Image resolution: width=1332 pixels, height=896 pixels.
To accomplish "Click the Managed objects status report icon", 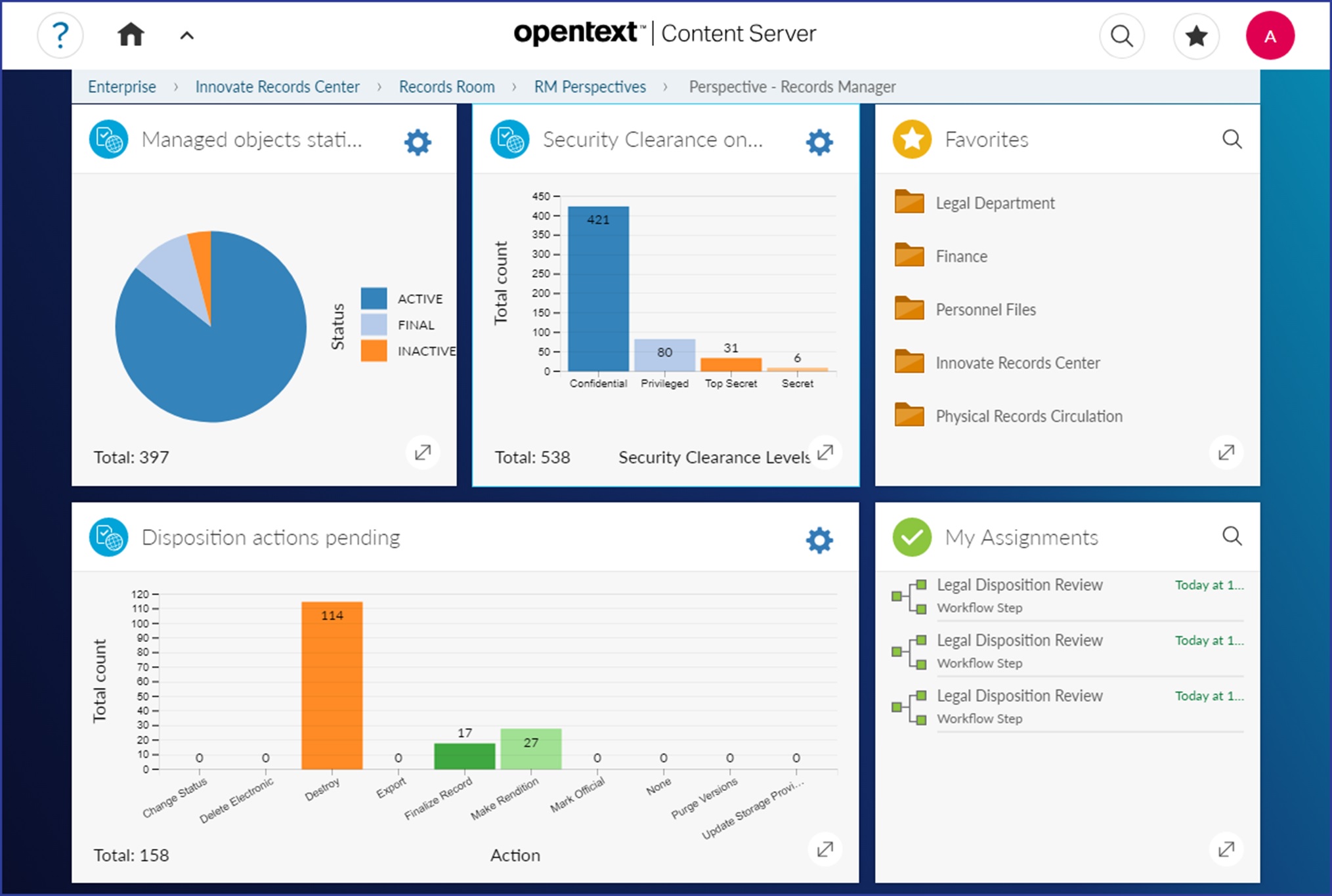I will click(108, 139).
